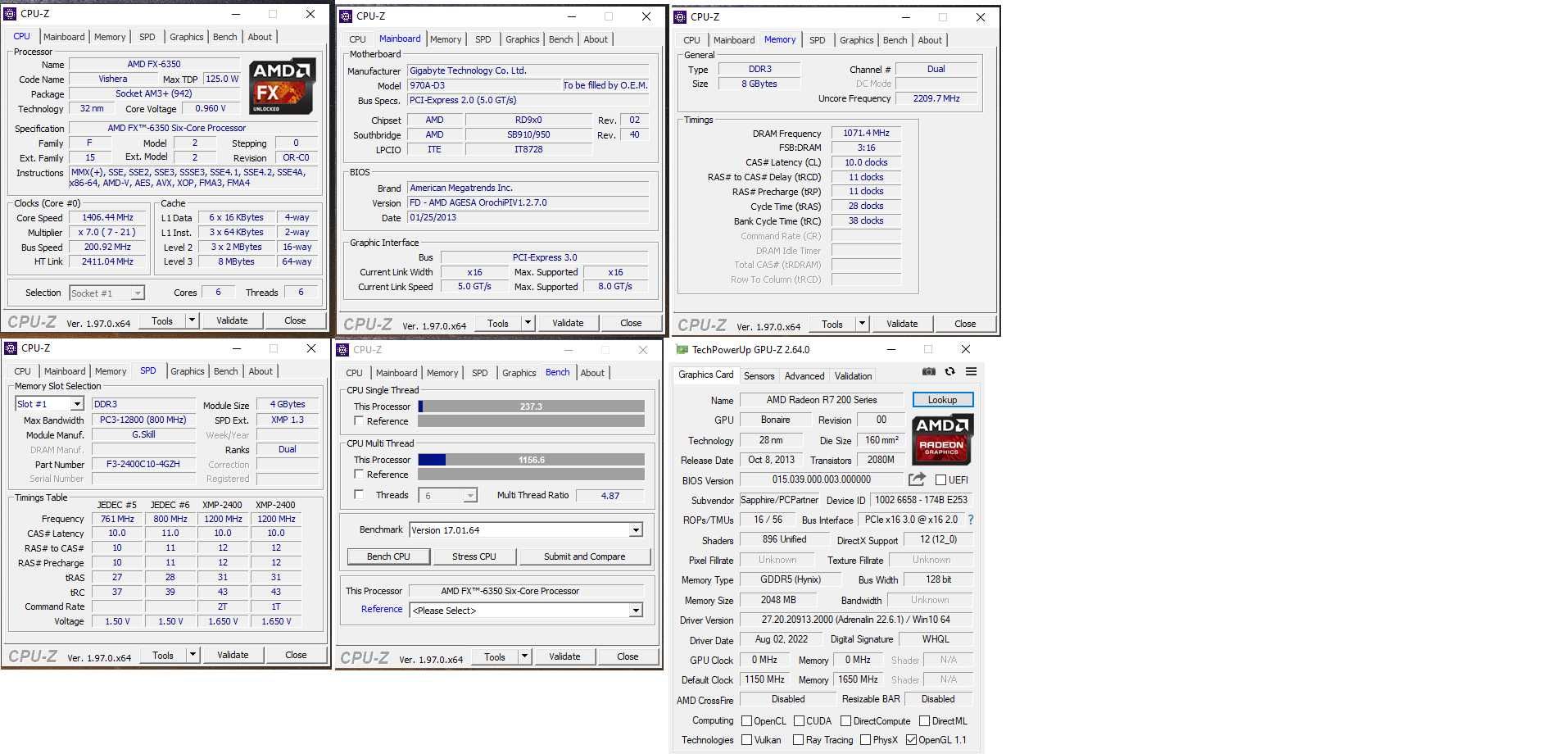
Task: Toggle the CUDA checkbox
Action: 799,721
